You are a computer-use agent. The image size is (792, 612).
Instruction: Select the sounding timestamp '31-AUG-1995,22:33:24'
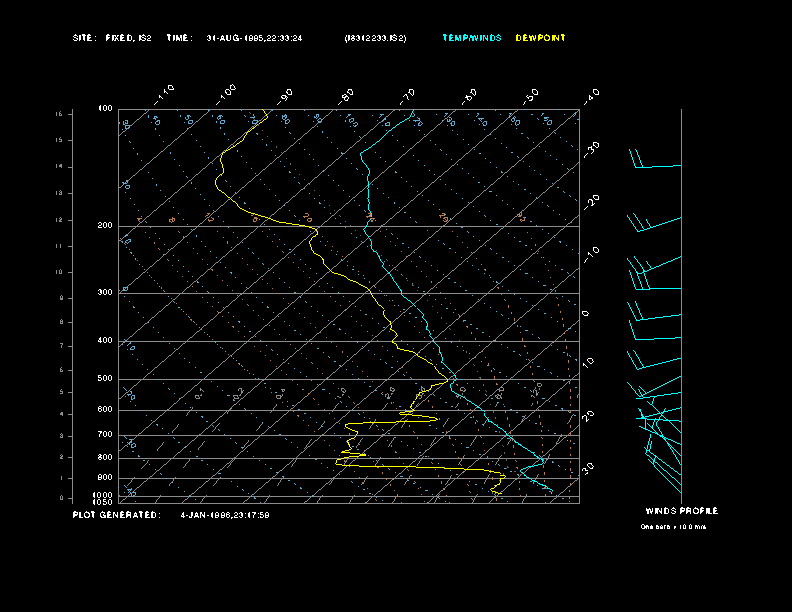[x=254, y=38]
